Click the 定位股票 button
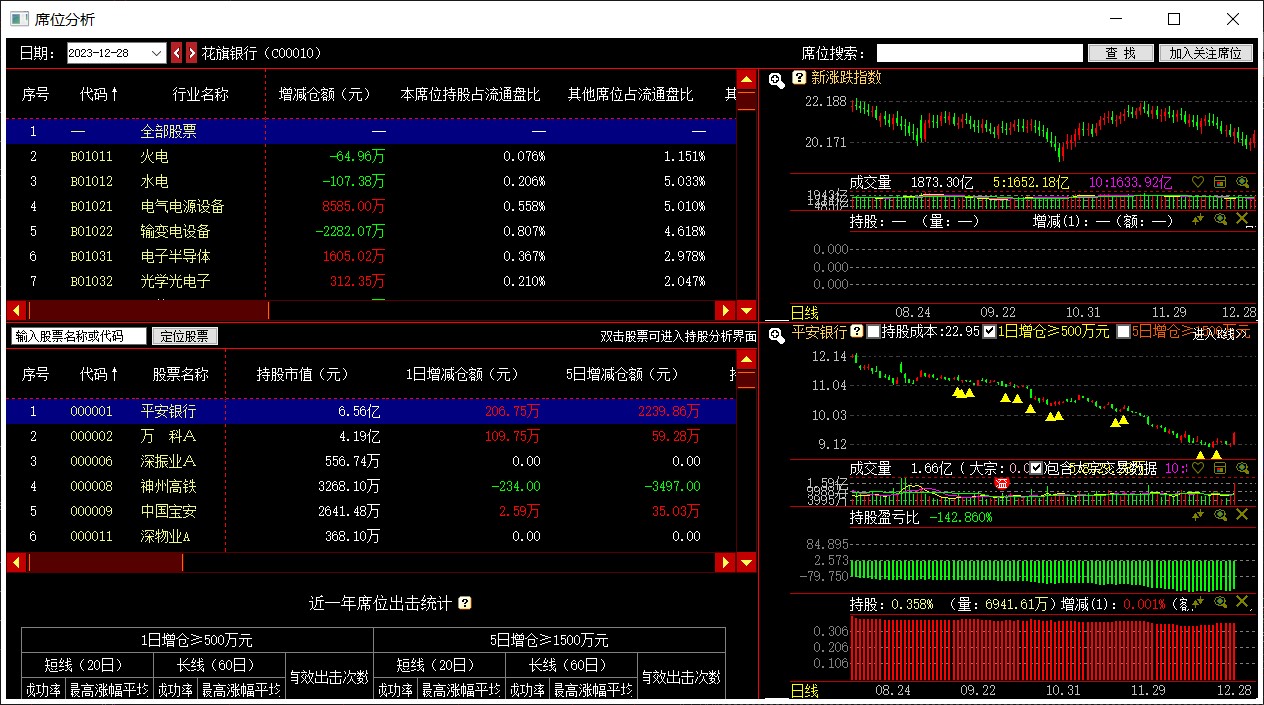Image resolution: width=1264 pixels, height=705 pixels. tap(185, 336)
